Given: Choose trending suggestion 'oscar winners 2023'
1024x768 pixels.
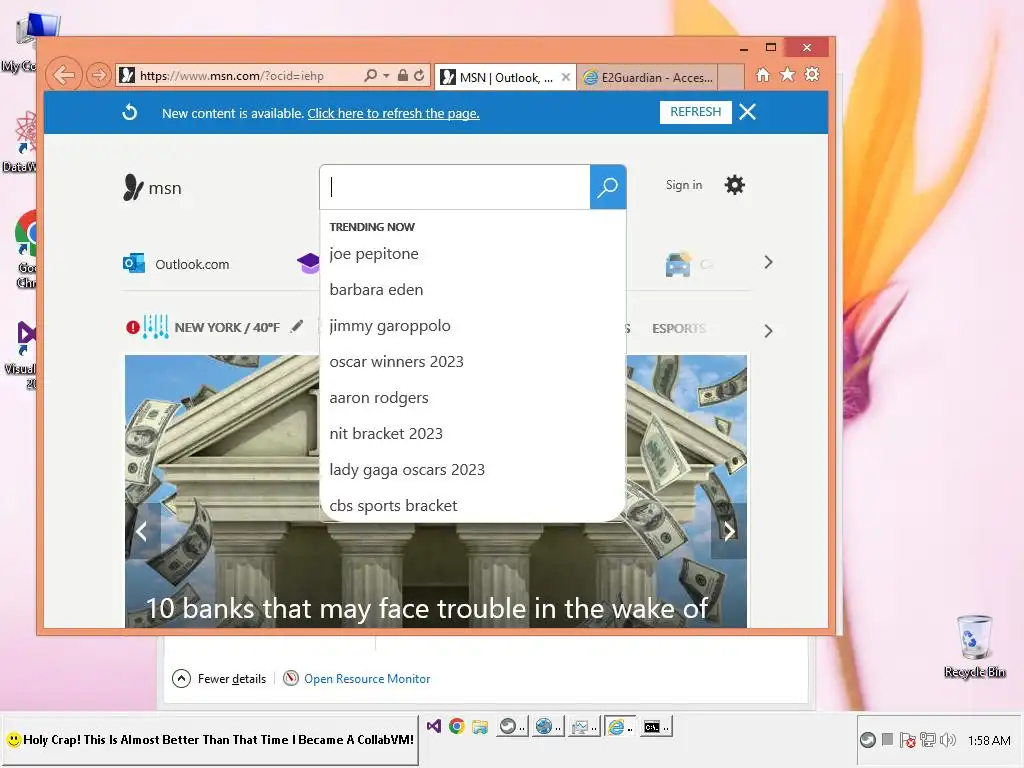Looking at the screenshot, I should tap(396, 362).
